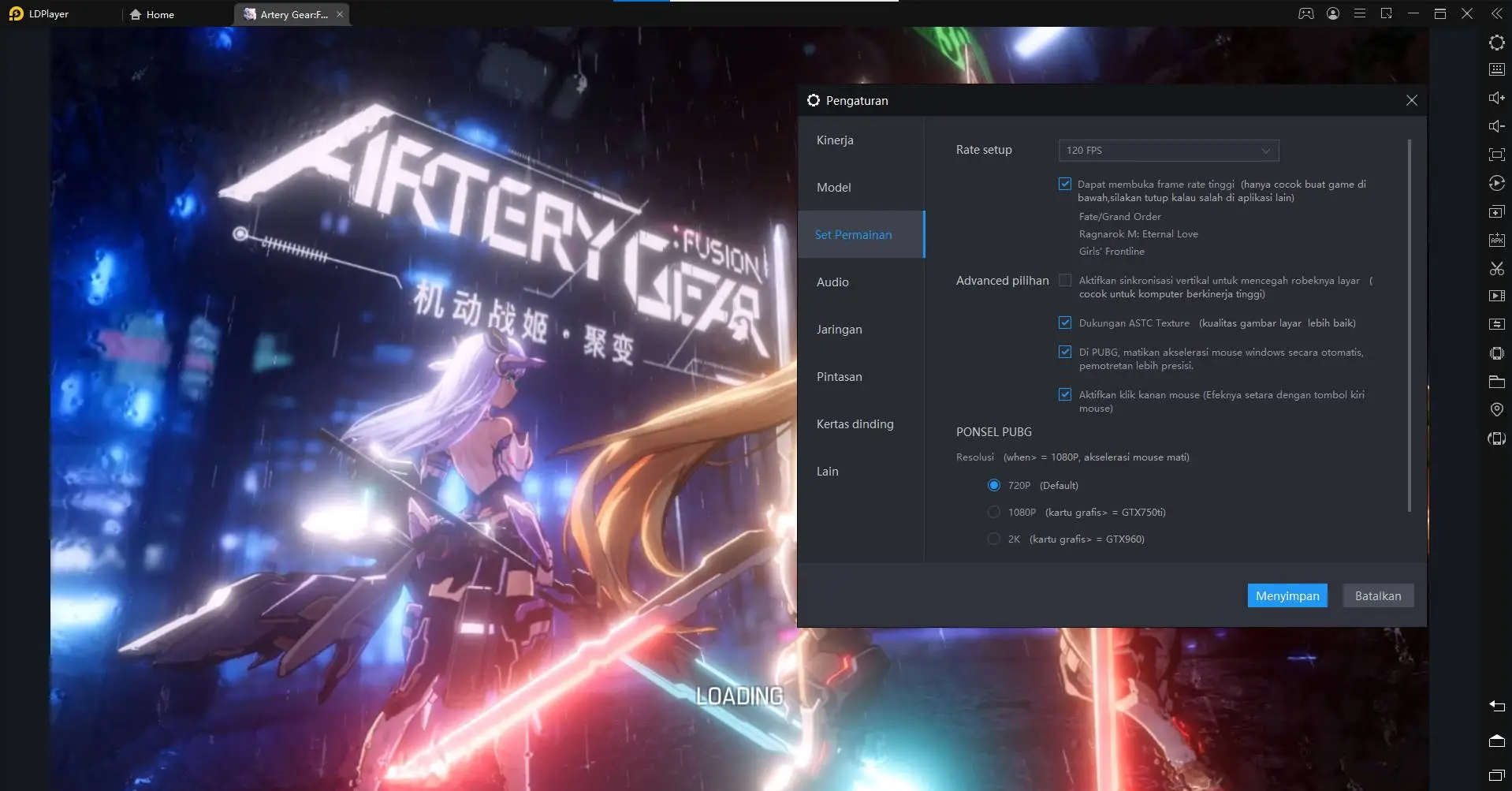Click the Girls' Frontline entry
The image size is (1512, 791).
pos(1112,251)
